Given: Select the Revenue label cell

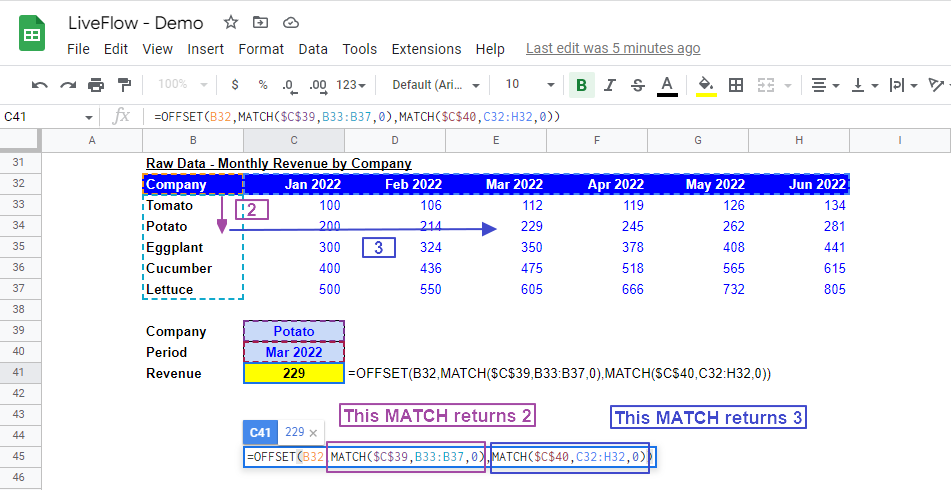Looking at the screenshot, I should [x=193, y=373].
